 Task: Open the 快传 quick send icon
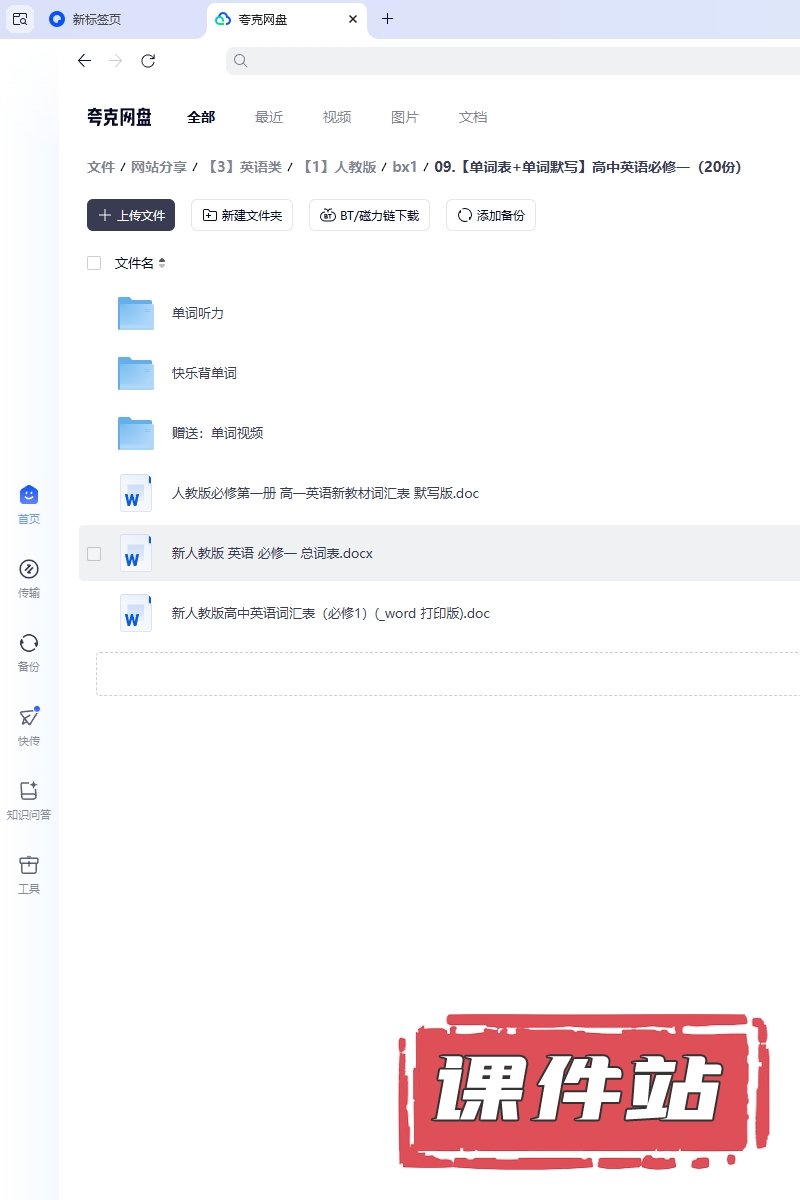pyautogui.click(x=29, y=717)
